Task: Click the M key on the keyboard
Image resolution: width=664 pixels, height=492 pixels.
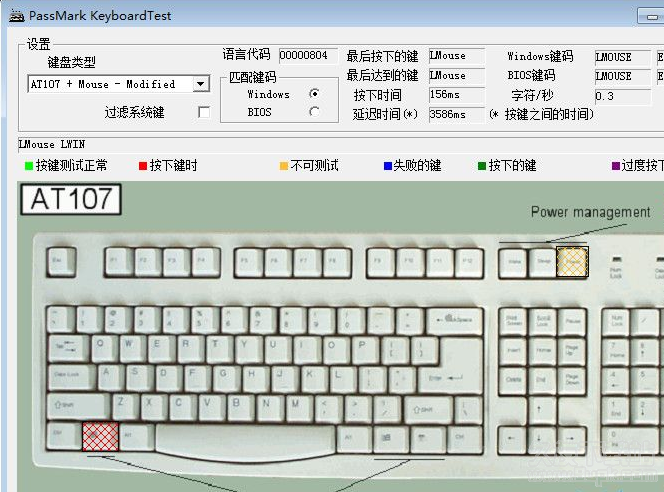Action: pos(299,408)
